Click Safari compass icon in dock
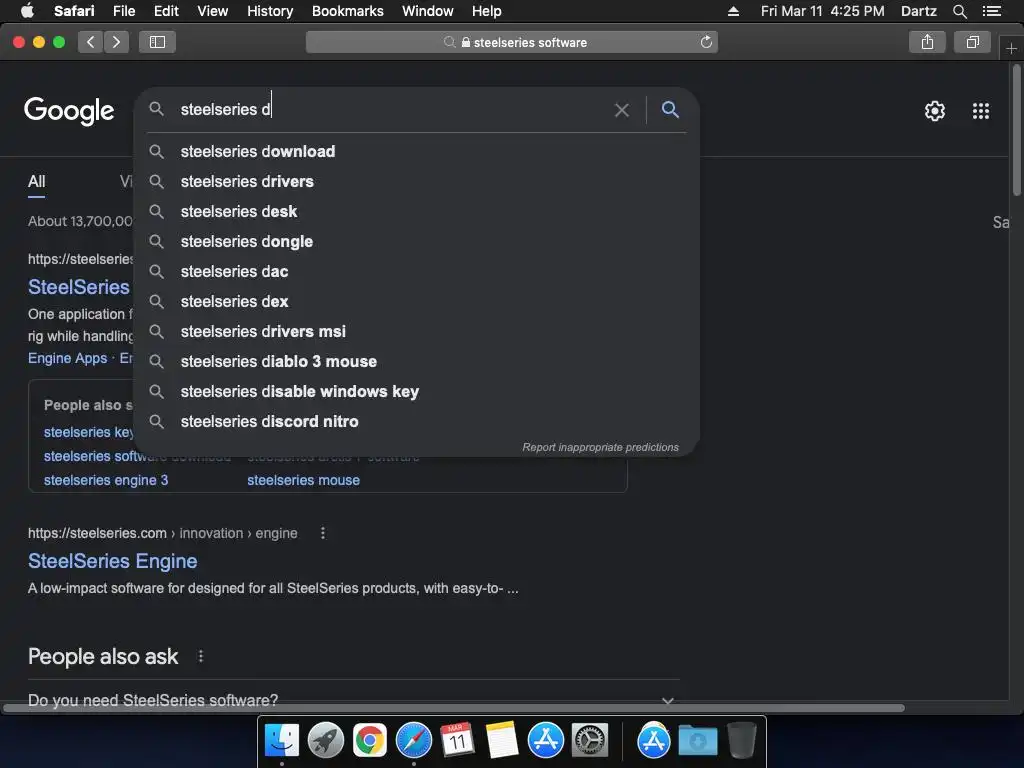The image size is (1024, 768). 414,741
